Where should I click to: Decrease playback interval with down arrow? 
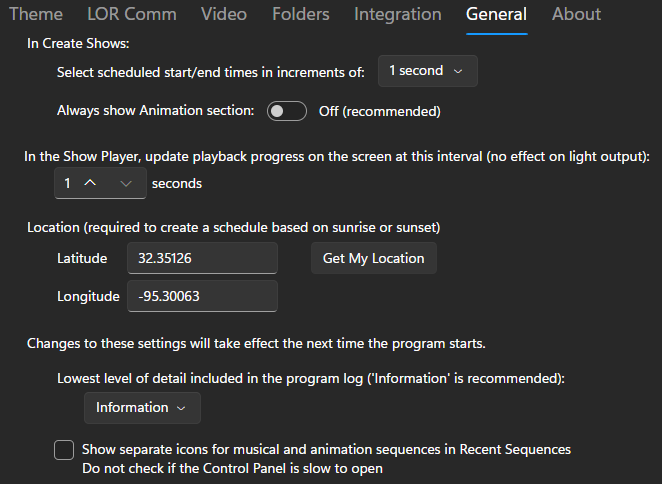(125, 183)
